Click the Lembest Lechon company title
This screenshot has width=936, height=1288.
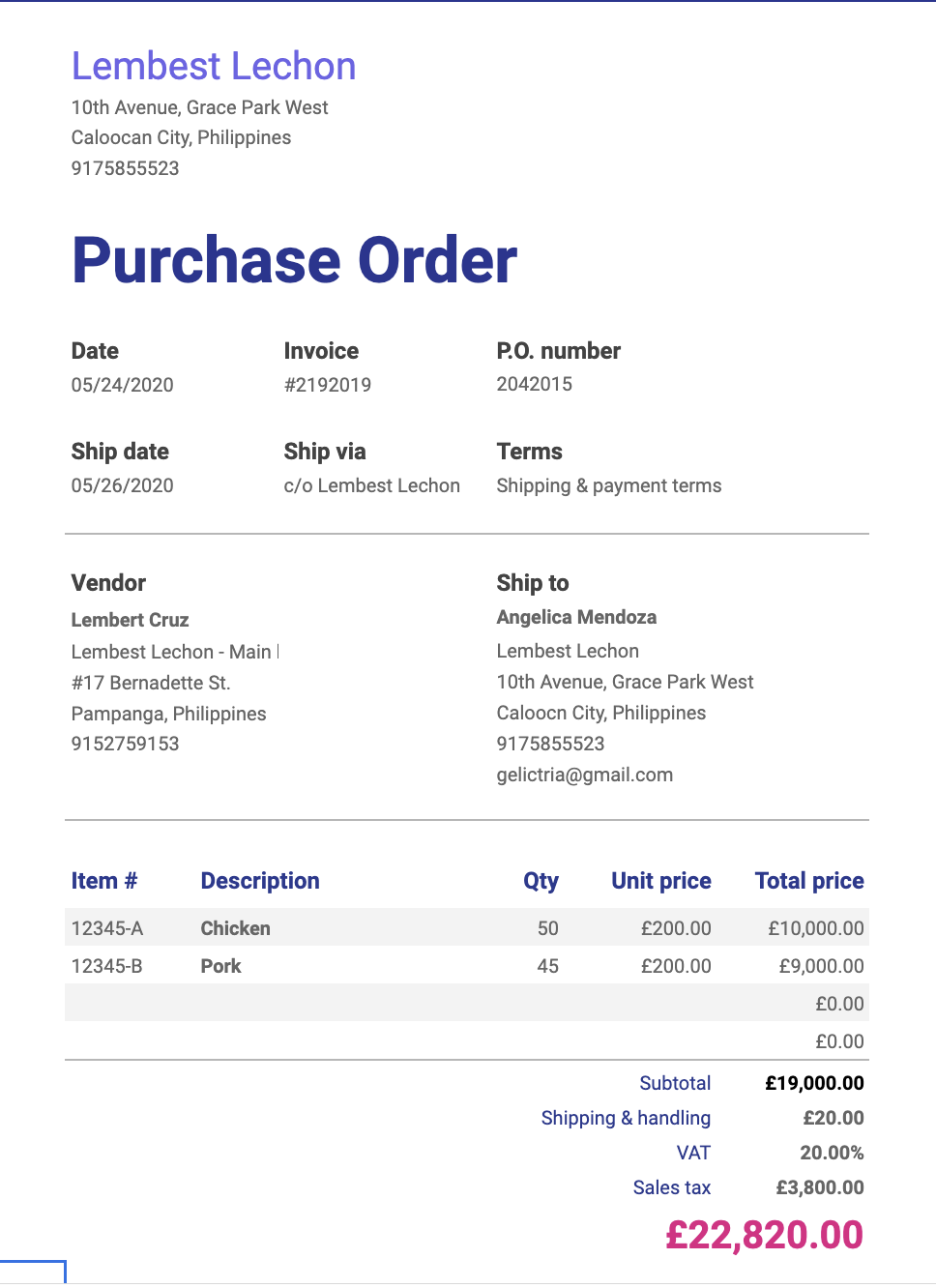(x=214, y=67)
